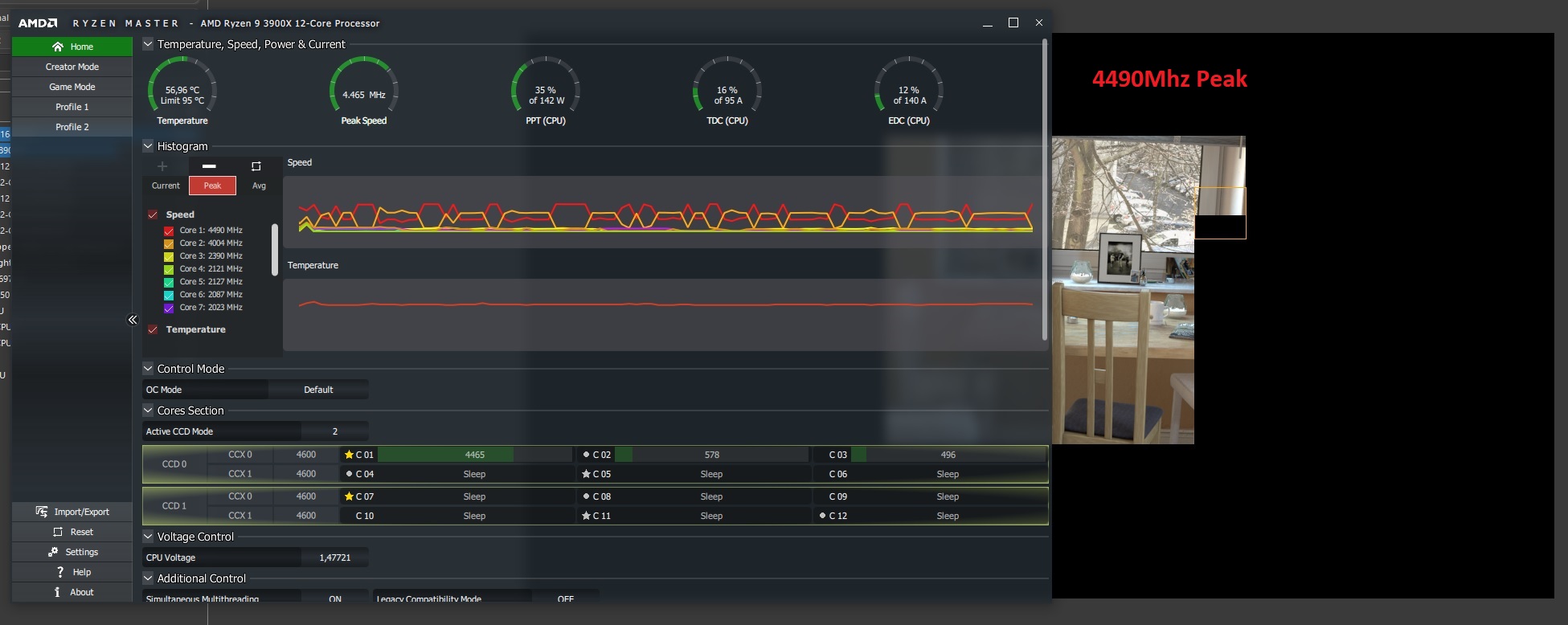Select the Current histogram mode
The height and width of the screenshot is (625, 1568).
166,186
